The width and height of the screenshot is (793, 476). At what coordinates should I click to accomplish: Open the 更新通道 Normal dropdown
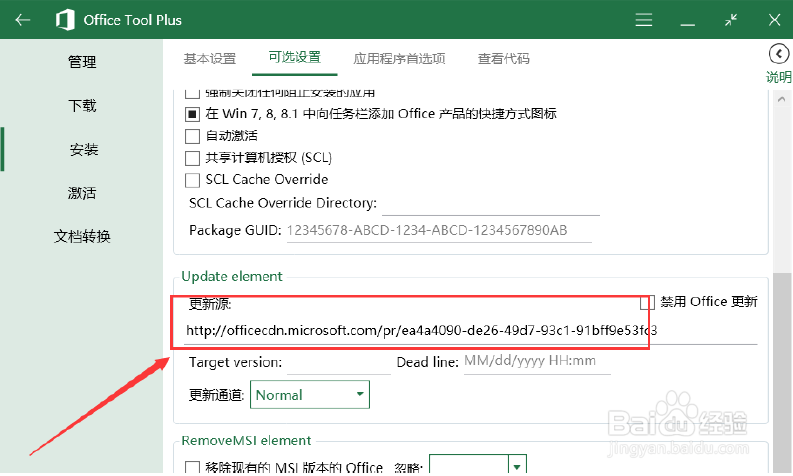click(310, 395)
